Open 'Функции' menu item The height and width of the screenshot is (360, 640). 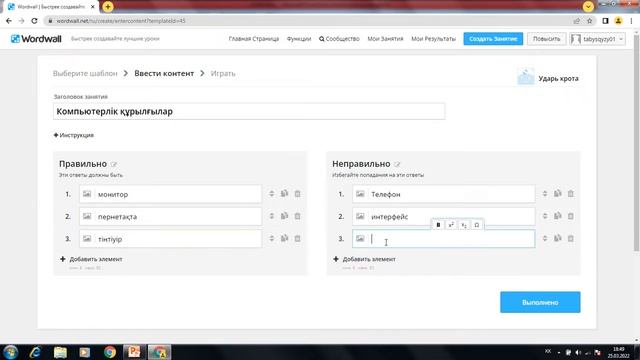tap(299, 39)
